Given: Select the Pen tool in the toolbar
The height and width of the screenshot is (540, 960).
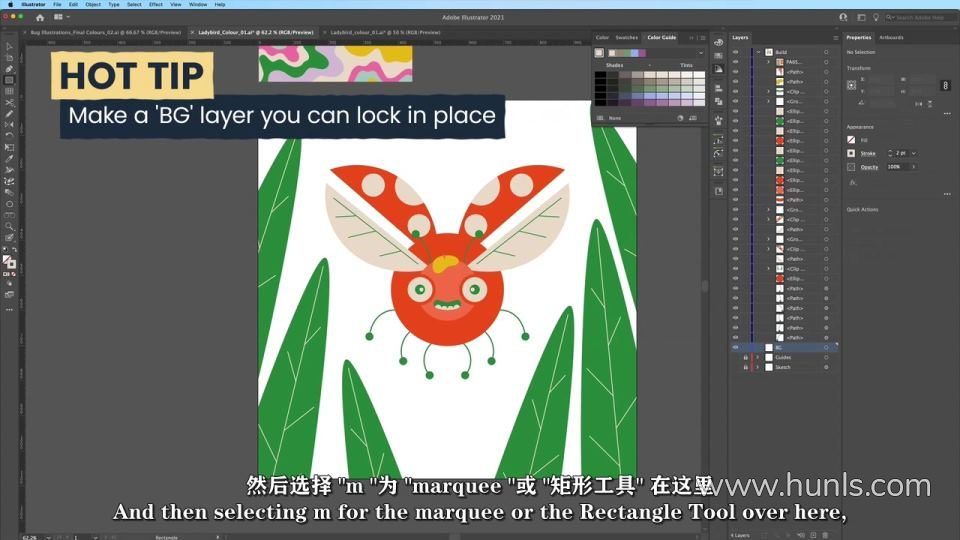Looking at the screenshot, I should (9, 69).
